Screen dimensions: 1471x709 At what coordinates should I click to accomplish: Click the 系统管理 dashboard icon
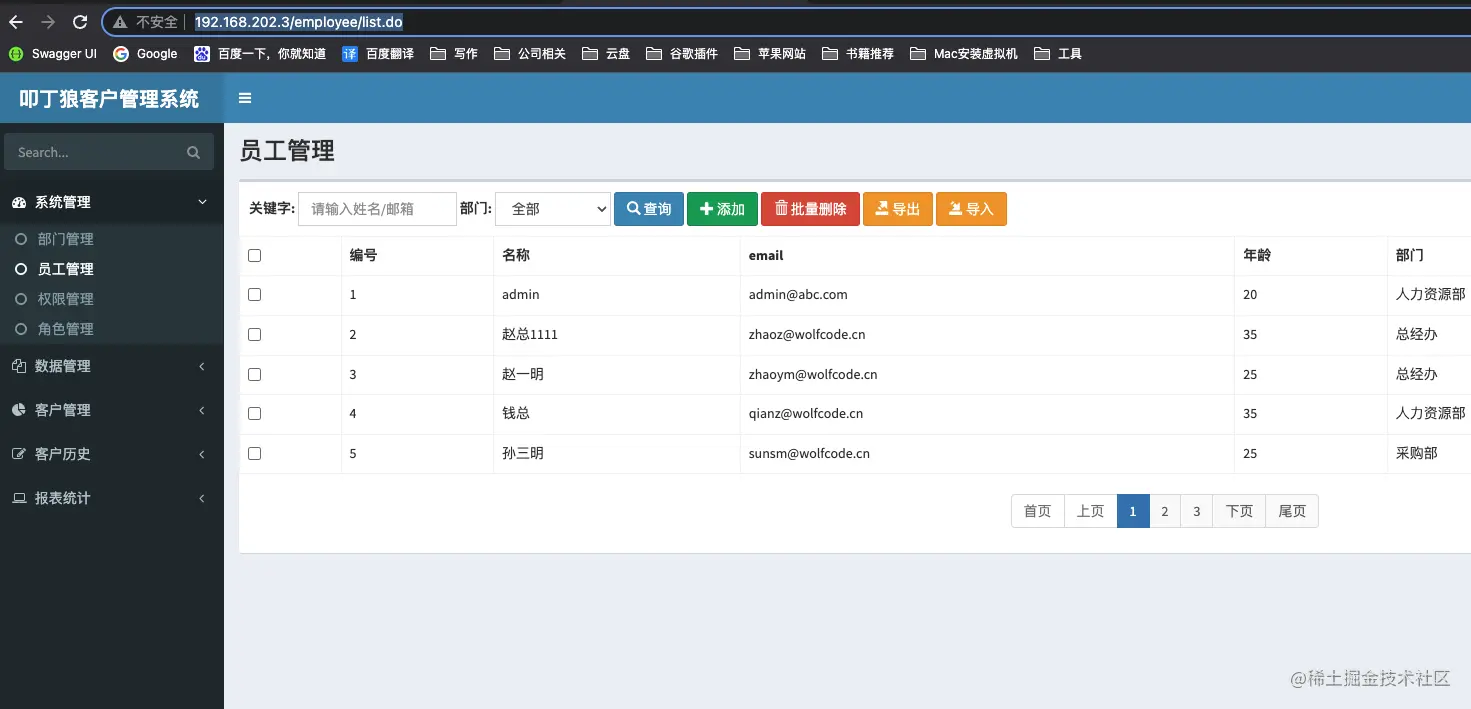click(19, 202)
